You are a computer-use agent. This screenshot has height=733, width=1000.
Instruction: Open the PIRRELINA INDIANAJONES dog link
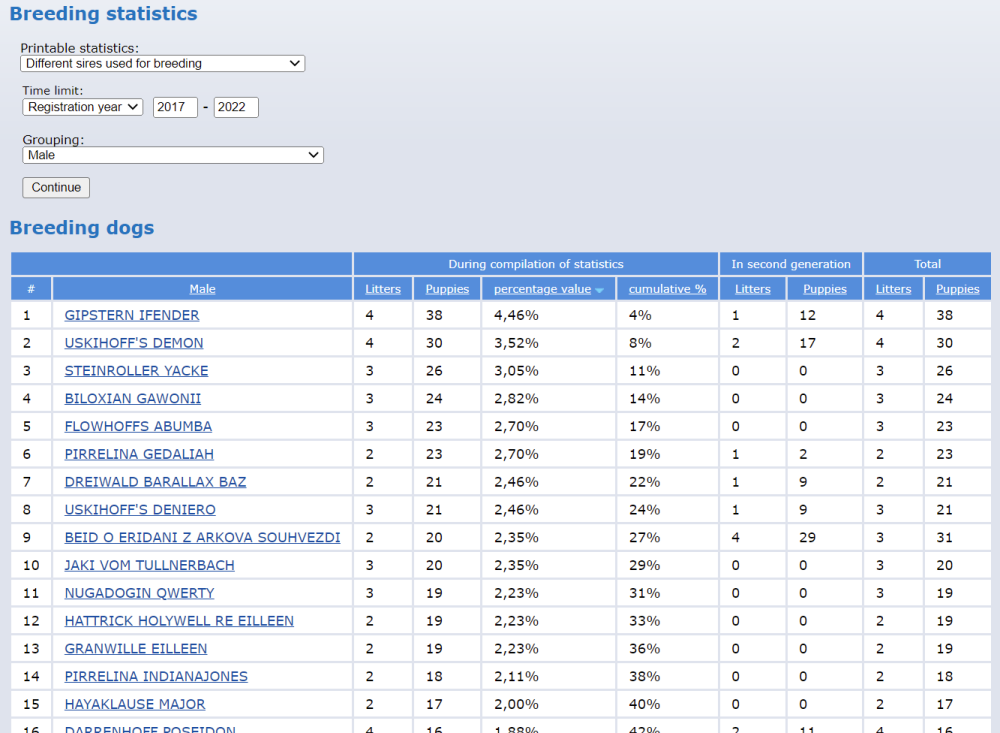pyautogui.click(x=156, y=677)
